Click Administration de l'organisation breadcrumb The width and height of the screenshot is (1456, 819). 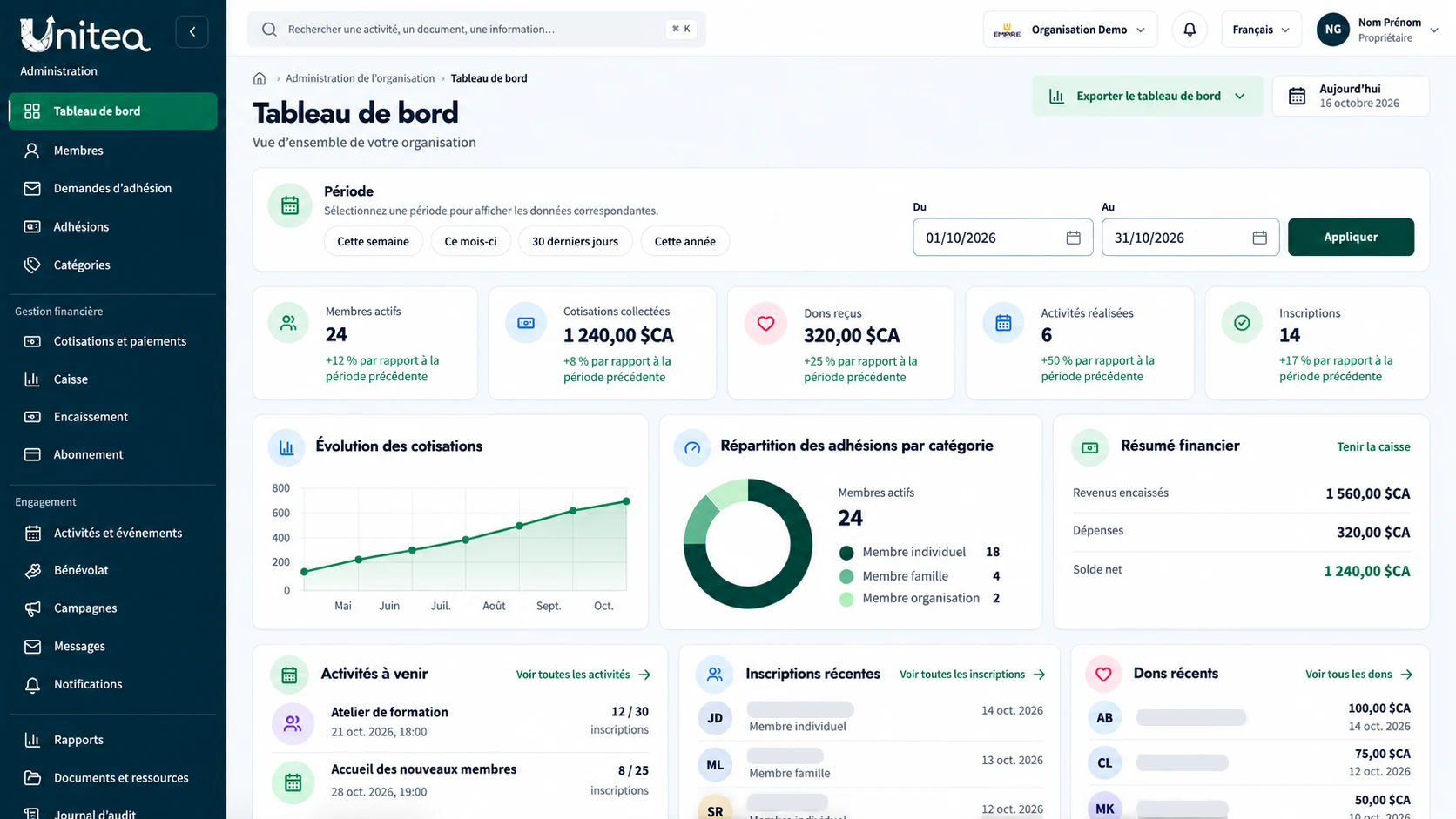tap(360, 78)
